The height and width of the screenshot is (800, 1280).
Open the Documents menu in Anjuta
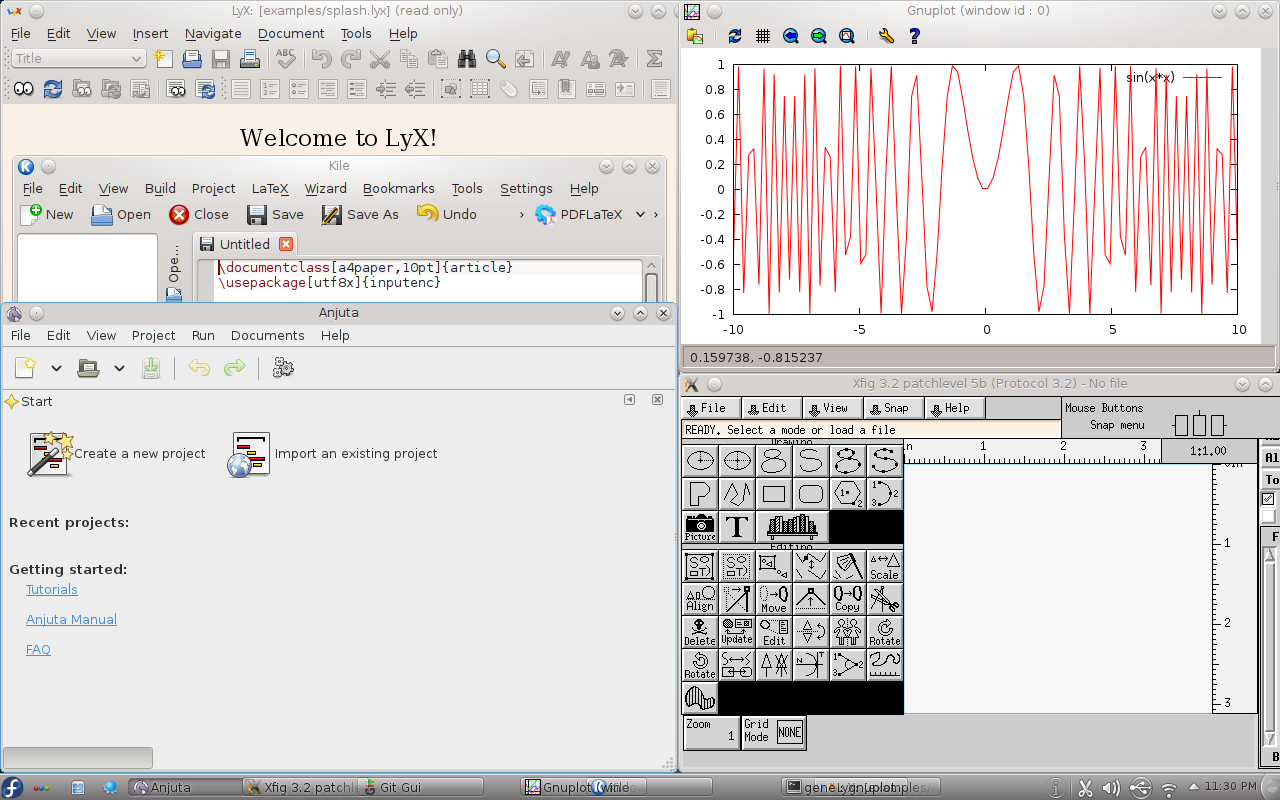[267, 335]
